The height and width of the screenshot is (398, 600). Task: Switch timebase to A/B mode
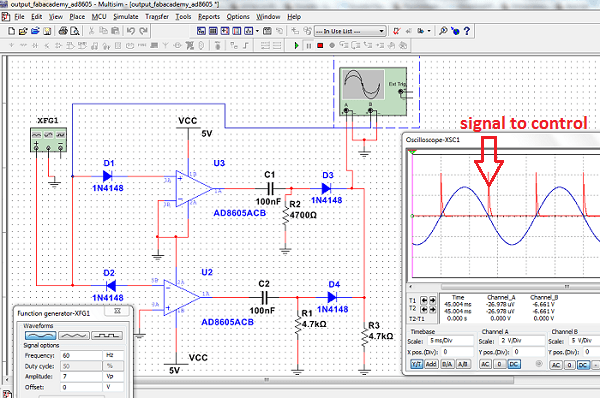point(463,364)
